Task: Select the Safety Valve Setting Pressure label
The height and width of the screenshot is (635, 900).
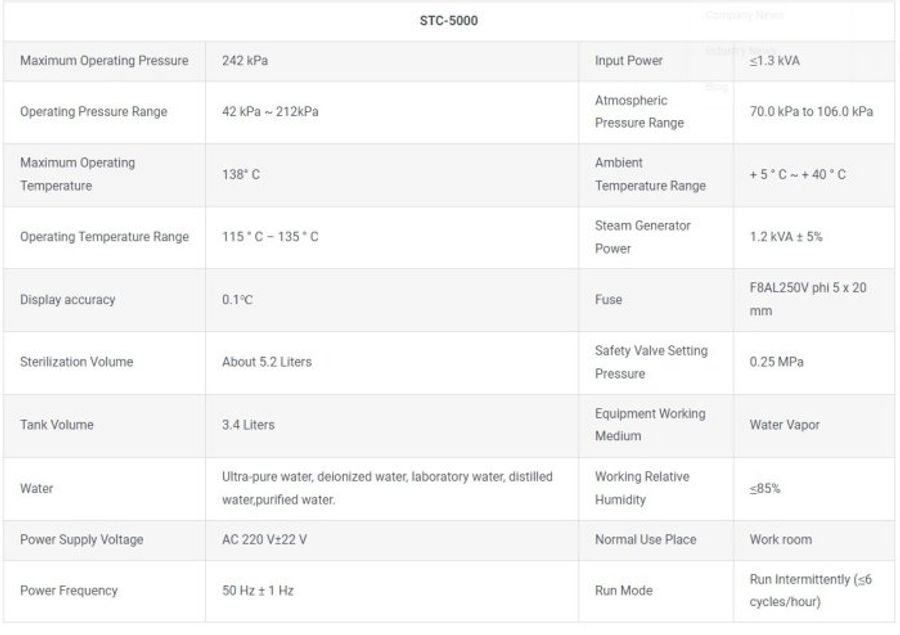Action: coord(651,362)
